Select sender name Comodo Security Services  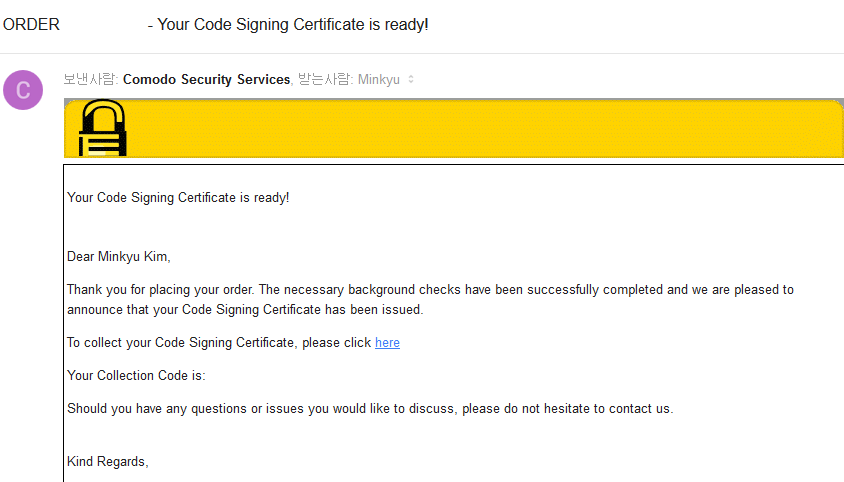pyautogui.click(x=207, y=79)
